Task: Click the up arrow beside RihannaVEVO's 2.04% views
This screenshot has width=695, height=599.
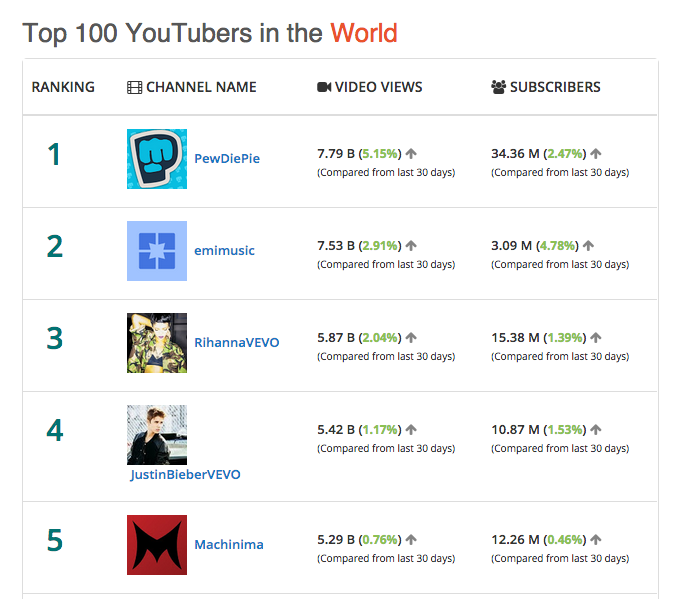Action: (411, 338)
